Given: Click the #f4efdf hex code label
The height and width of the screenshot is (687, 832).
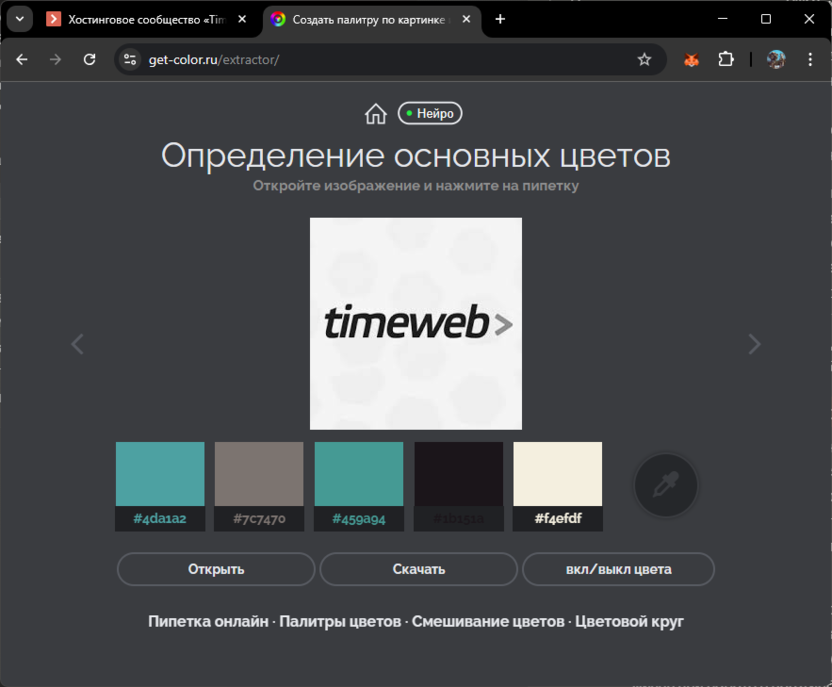Looking at the screenshot, I should coord(558,518).
